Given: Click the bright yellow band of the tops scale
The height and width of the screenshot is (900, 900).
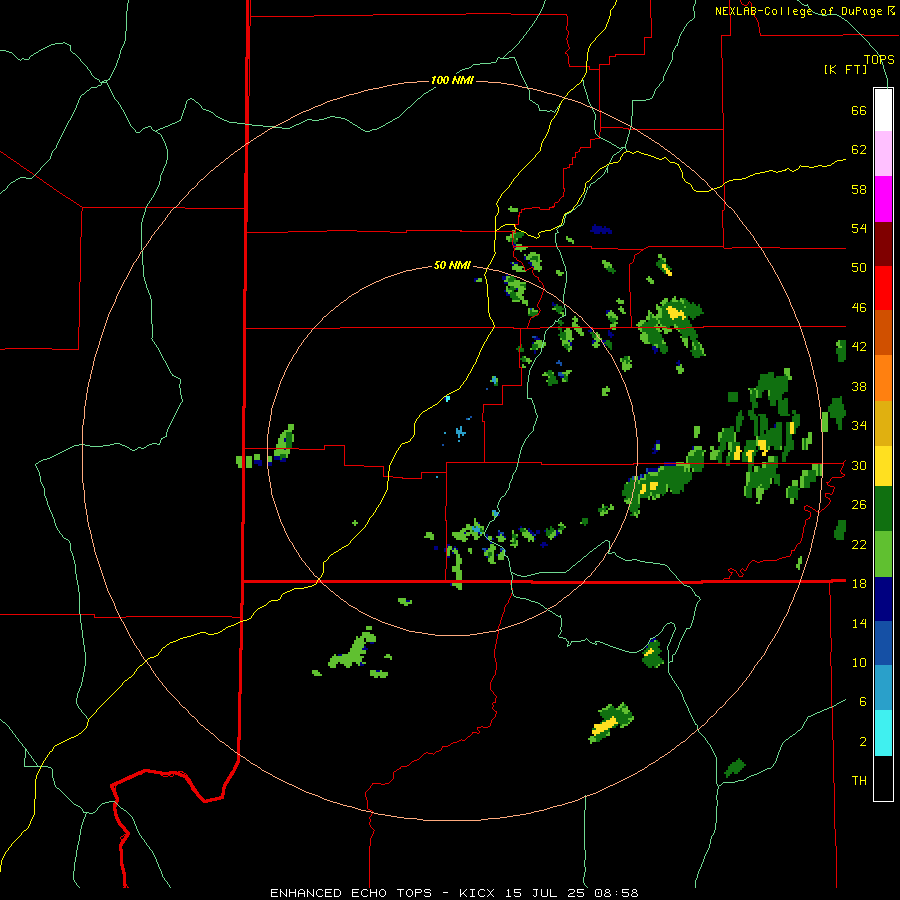Looking at the screenshot, I should coord(883,466).
